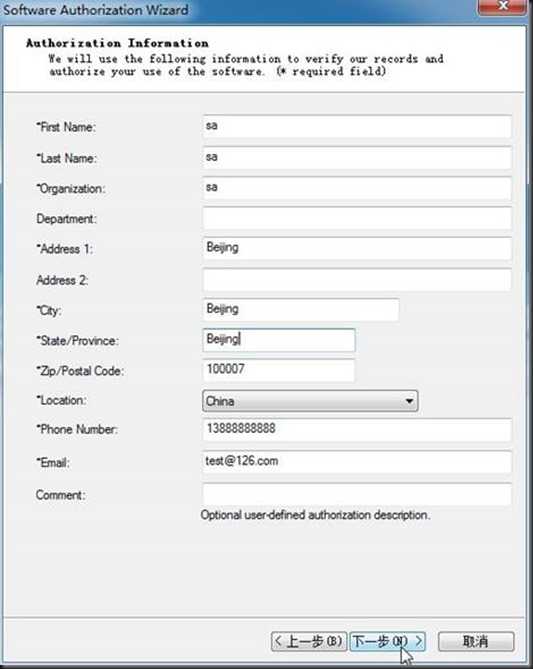The image size is (533, 669).
Task: Click the *Phone Number: label
Action: click(77, 429)
